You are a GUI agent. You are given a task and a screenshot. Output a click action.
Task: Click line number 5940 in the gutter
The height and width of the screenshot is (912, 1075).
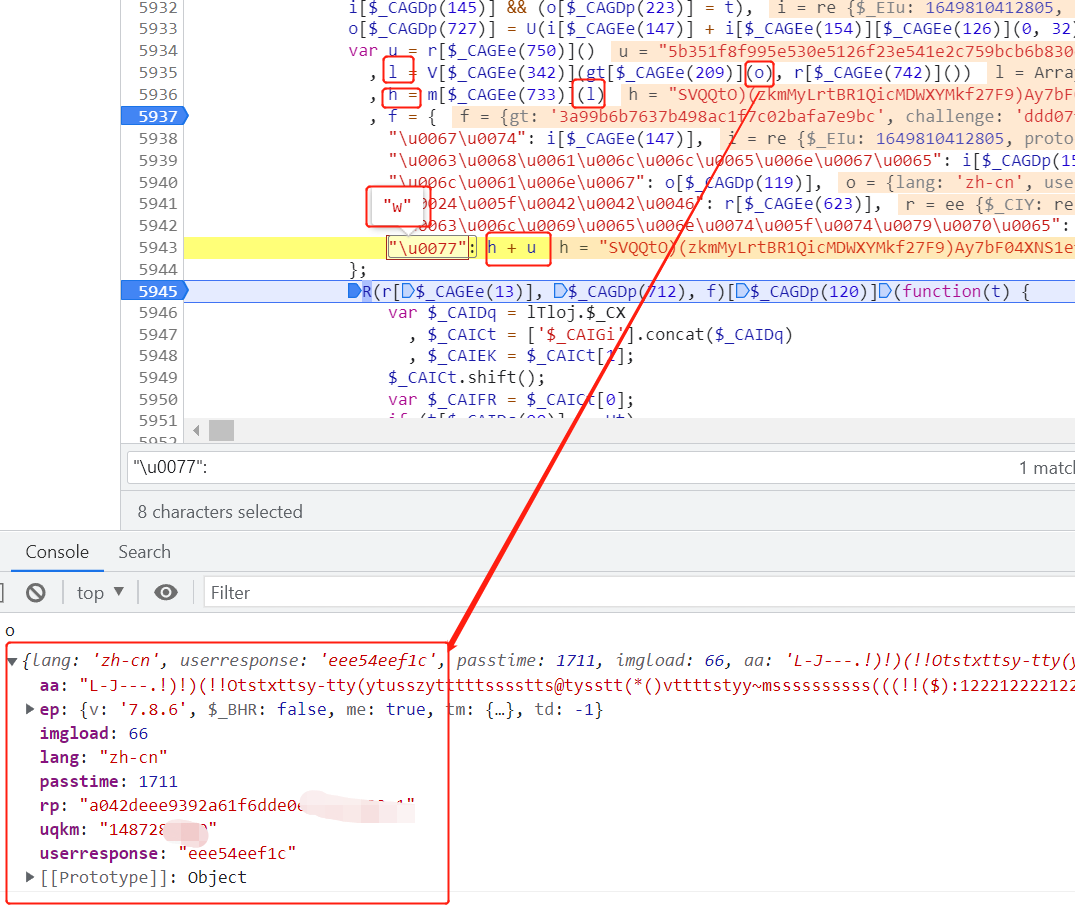click(158, 182)
